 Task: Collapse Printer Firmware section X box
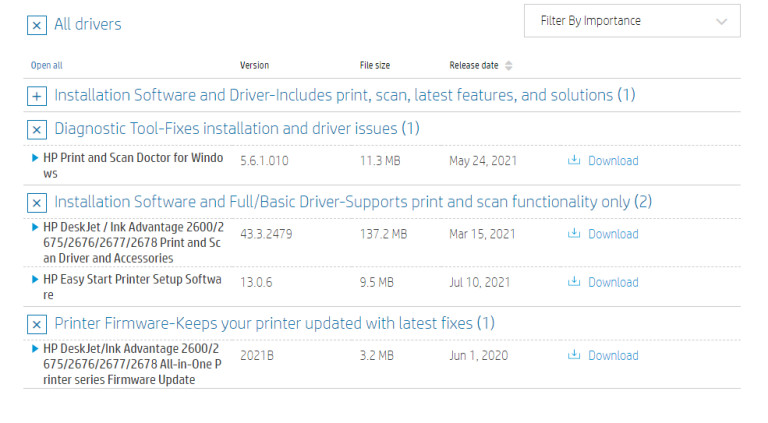37,325
